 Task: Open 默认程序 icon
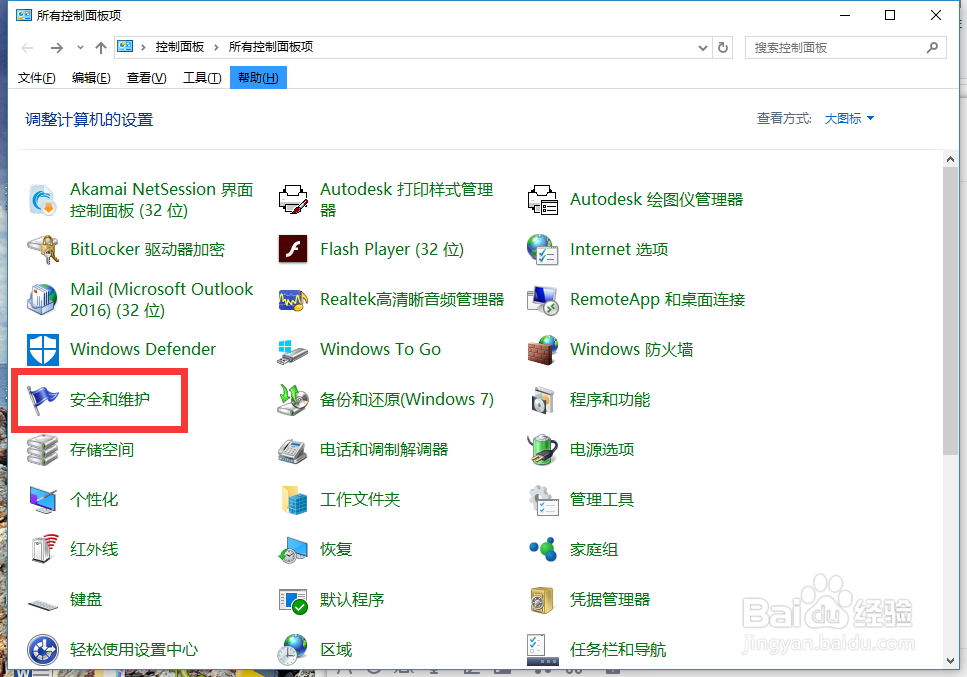point(293,600)
